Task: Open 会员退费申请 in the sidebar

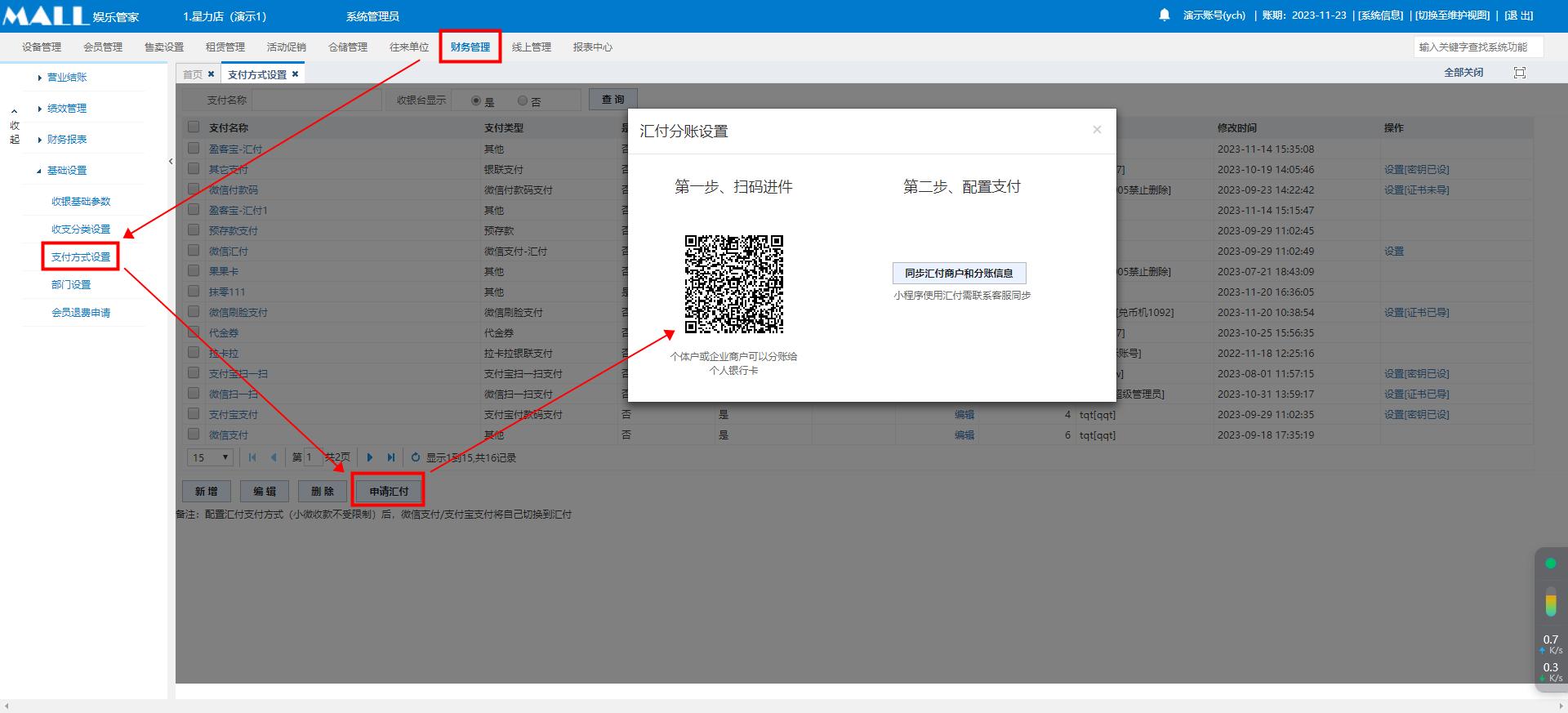Action: coord(81,313)
